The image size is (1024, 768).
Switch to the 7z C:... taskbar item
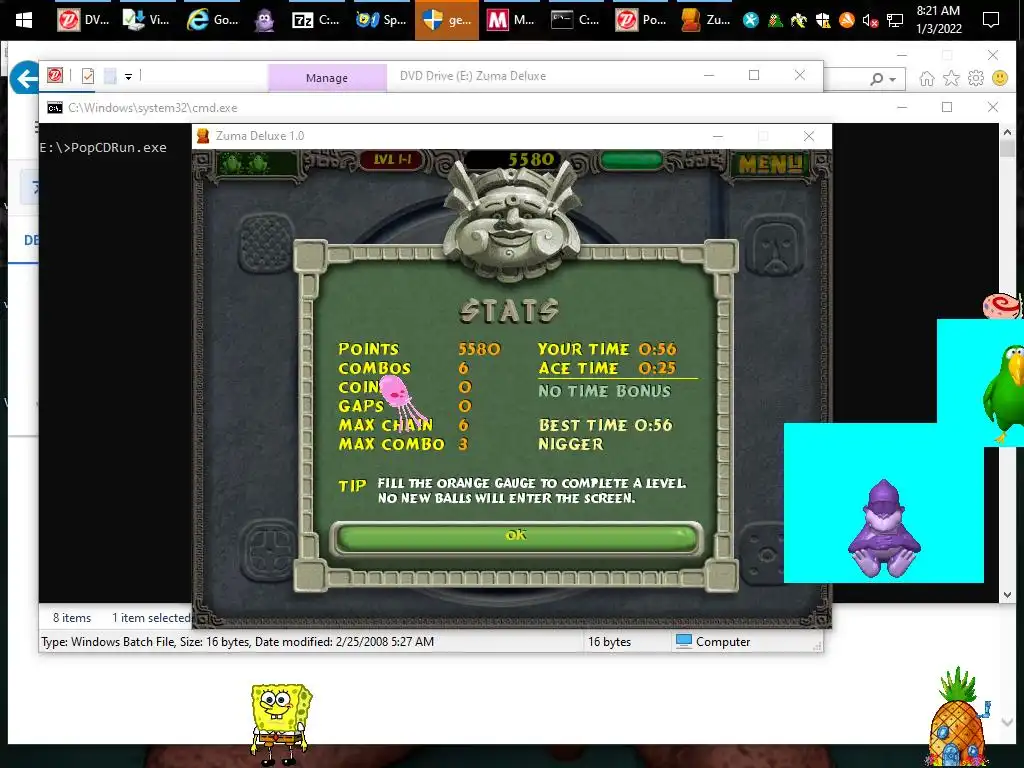click(316, 20)
